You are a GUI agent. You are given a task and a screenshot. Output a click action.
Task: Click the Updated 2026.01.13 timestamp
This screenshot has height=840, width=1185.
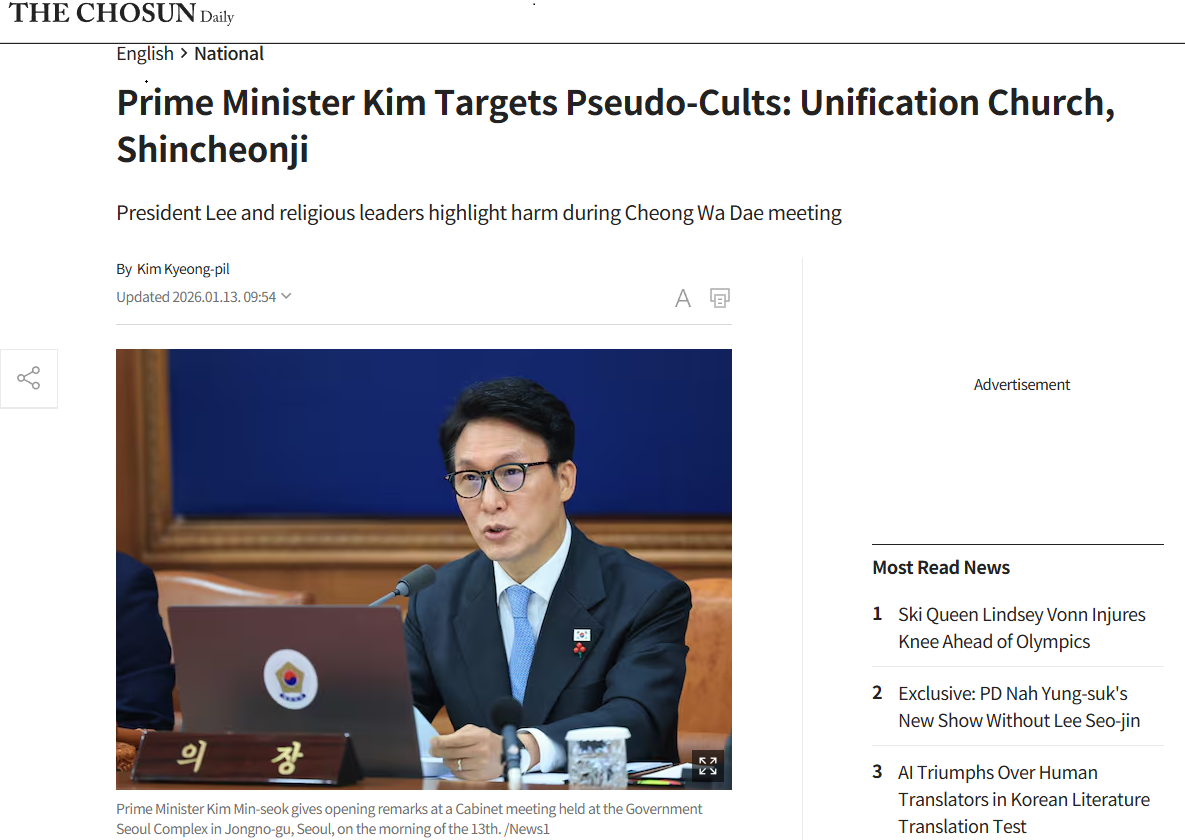[x=196, y=297]
